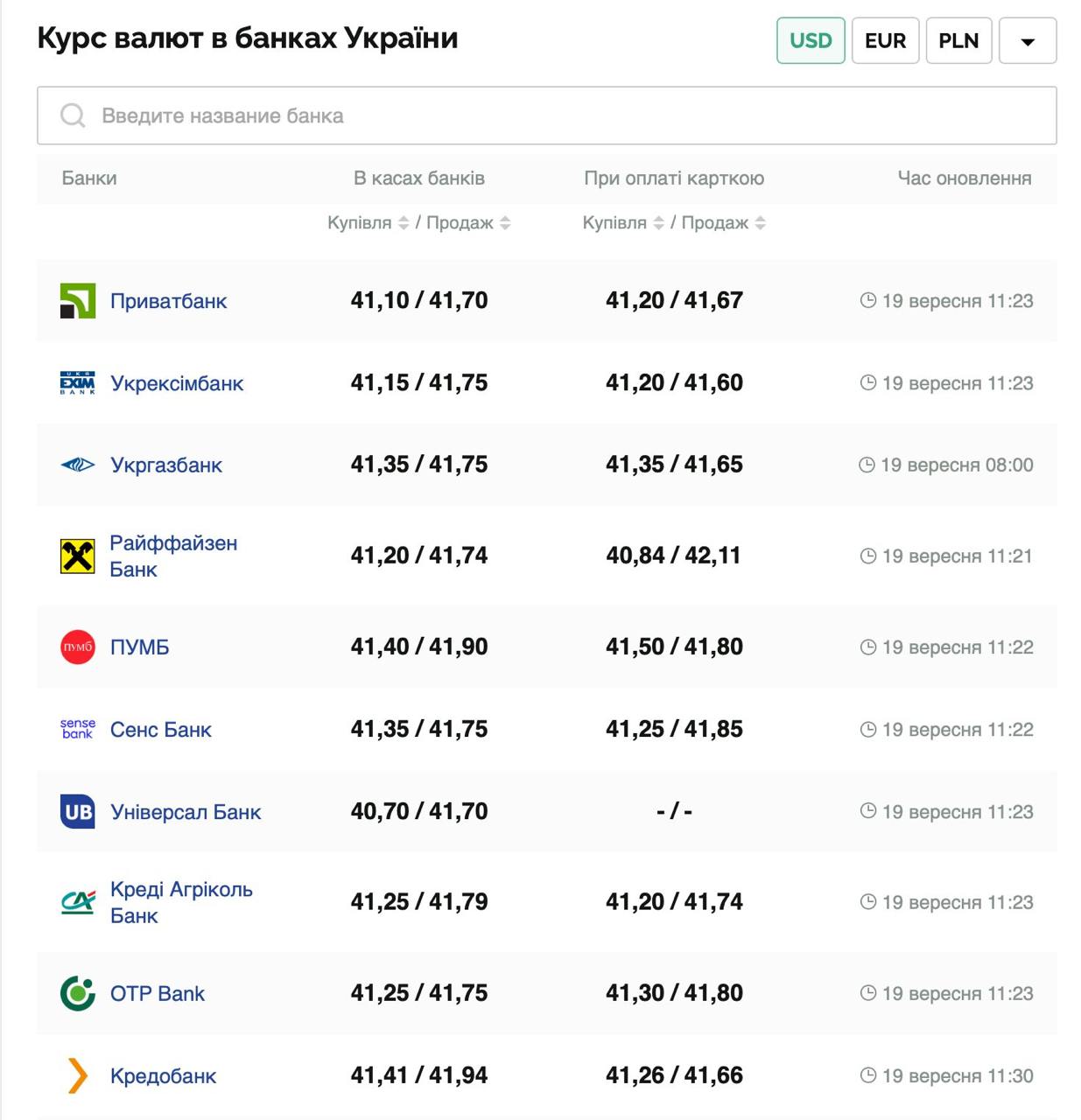Image resolution: width=1081 pixels, height=1120 pixels.
Task: Click the Raiffeisen Bank yellow logo
Action: (x=77, y=556)
